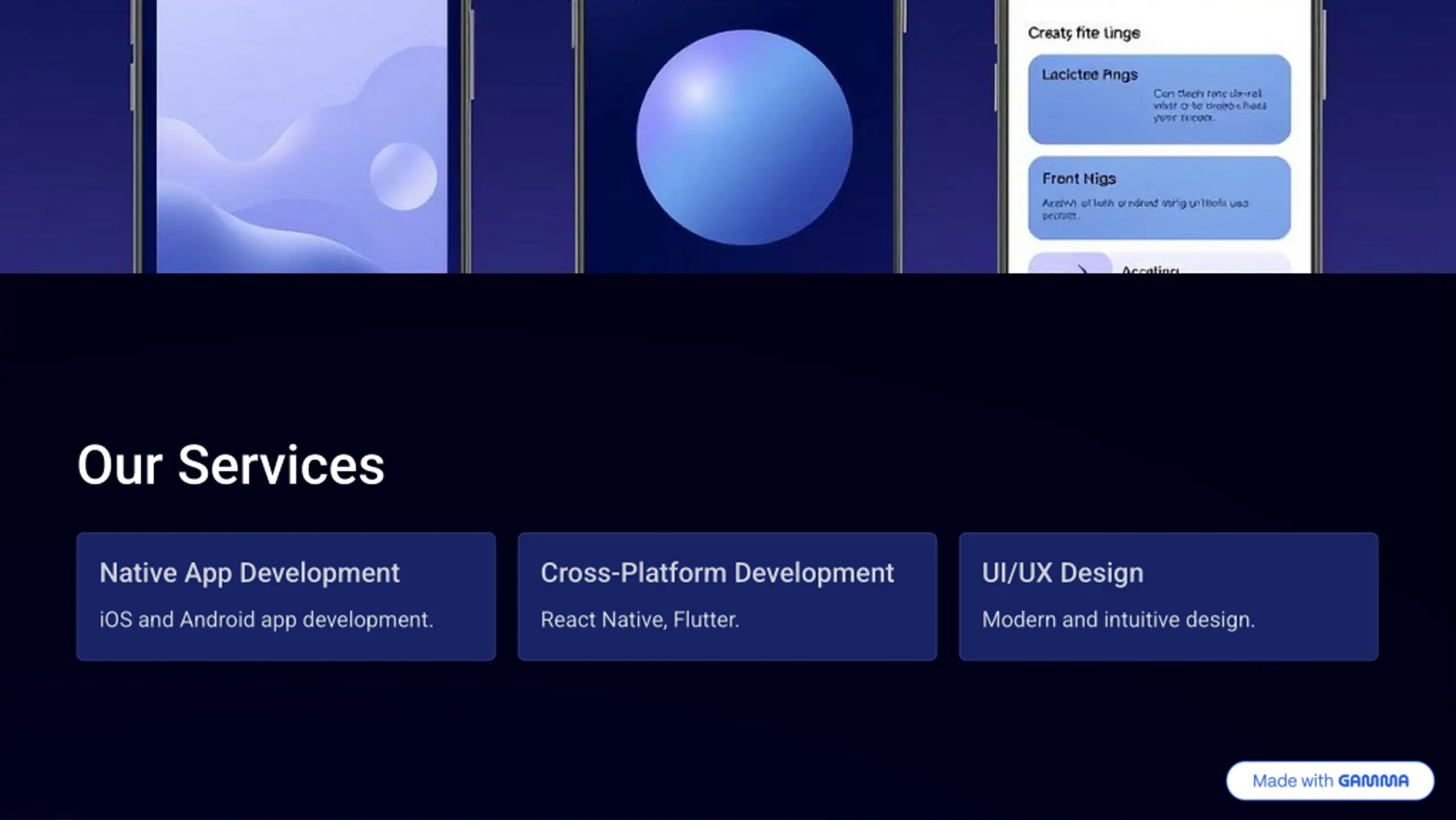The height and width of the screenshot is (820, 1456).
Task: Click the Creats fite linge title
Action: tap(1084, 33)
